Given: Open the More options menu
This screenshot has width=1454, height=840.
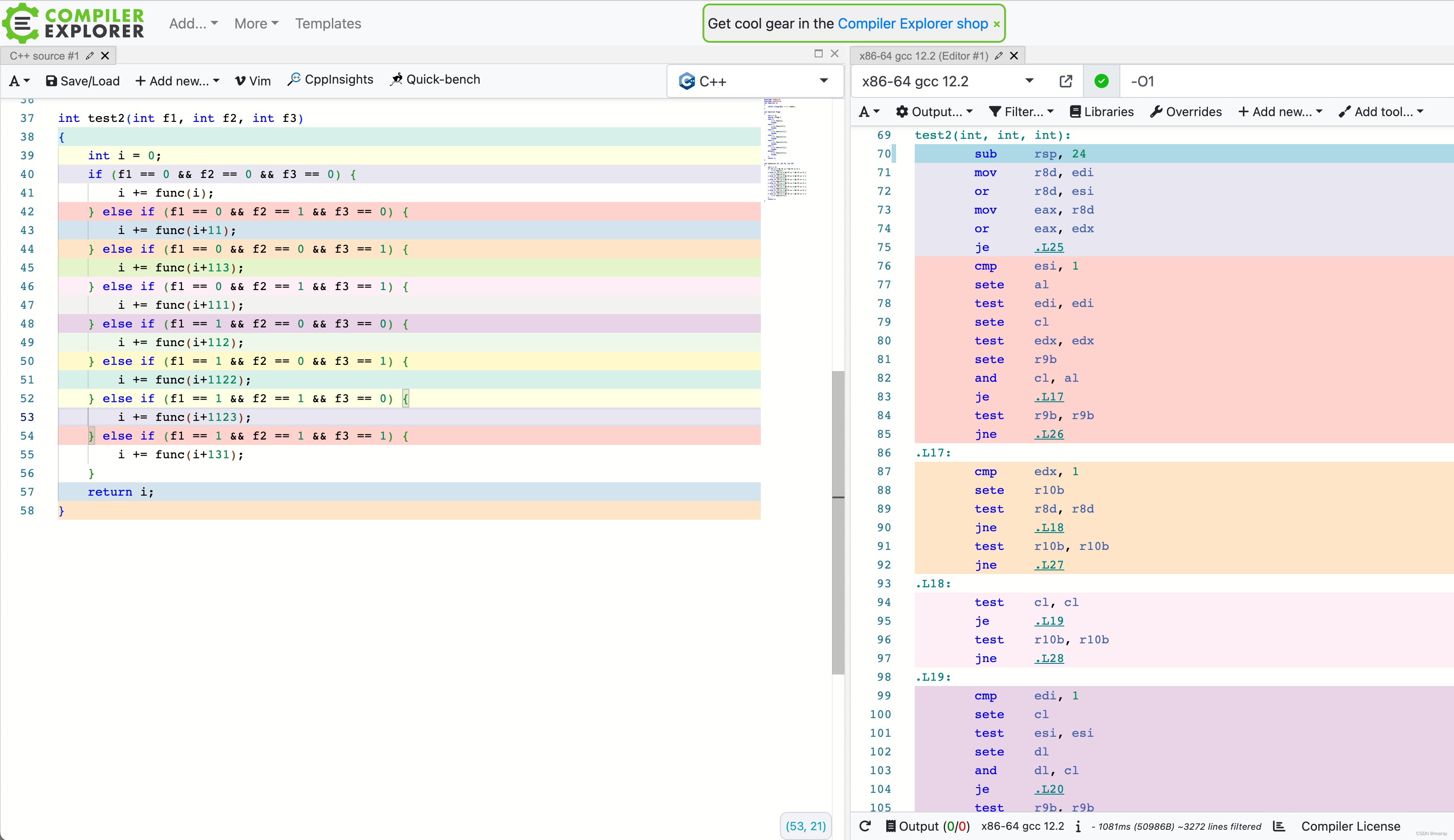Looking at the screenshot, I should (x=254, y=22).
